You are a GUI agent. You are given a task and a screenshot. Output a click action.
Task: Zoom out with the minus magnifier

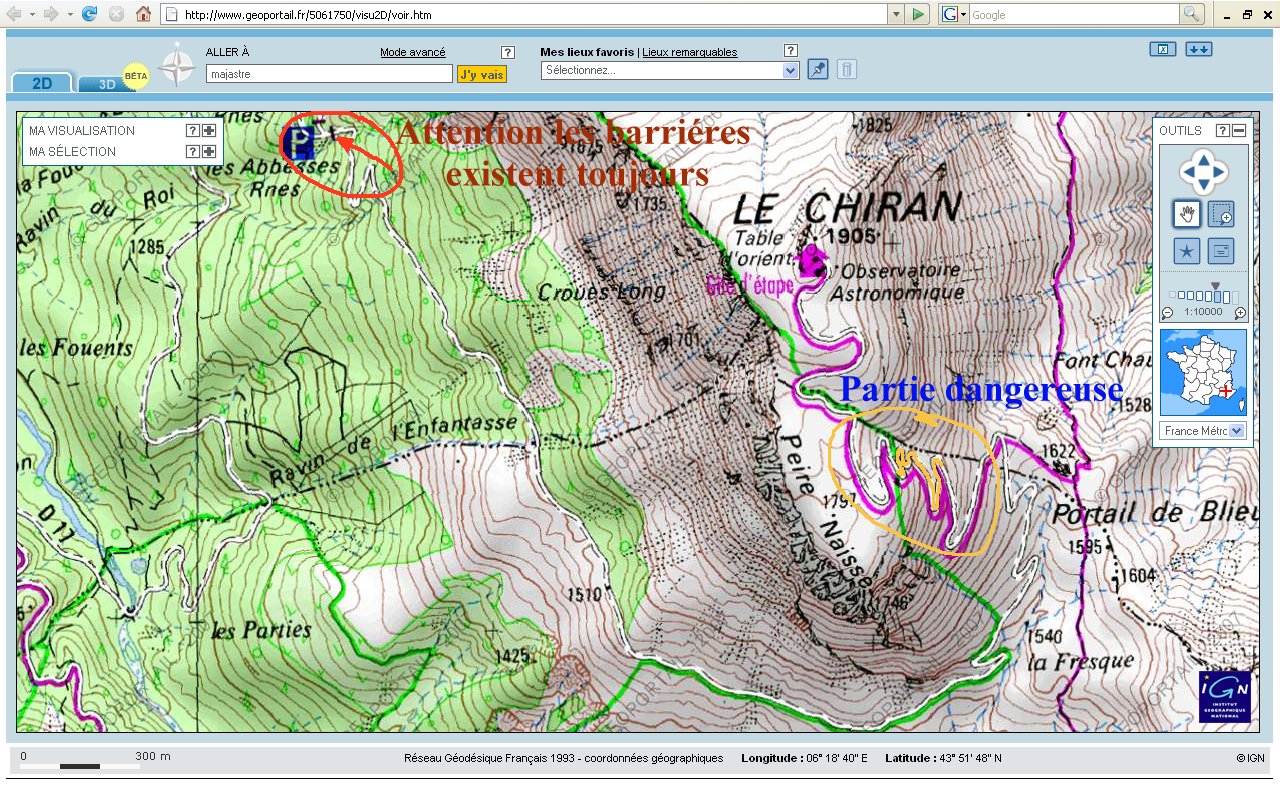(1167, 313)
